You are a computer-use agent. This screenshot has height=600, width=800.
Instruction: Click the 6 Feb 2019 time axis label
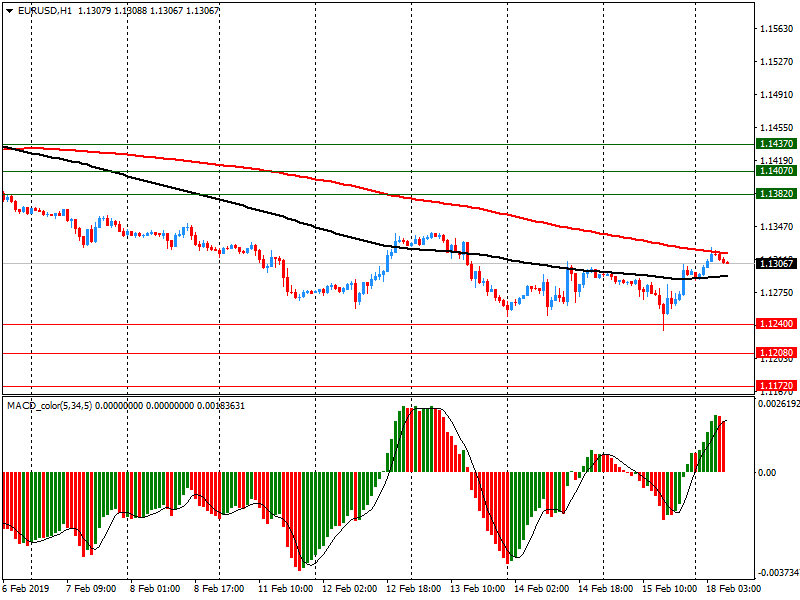coord(26,589)
